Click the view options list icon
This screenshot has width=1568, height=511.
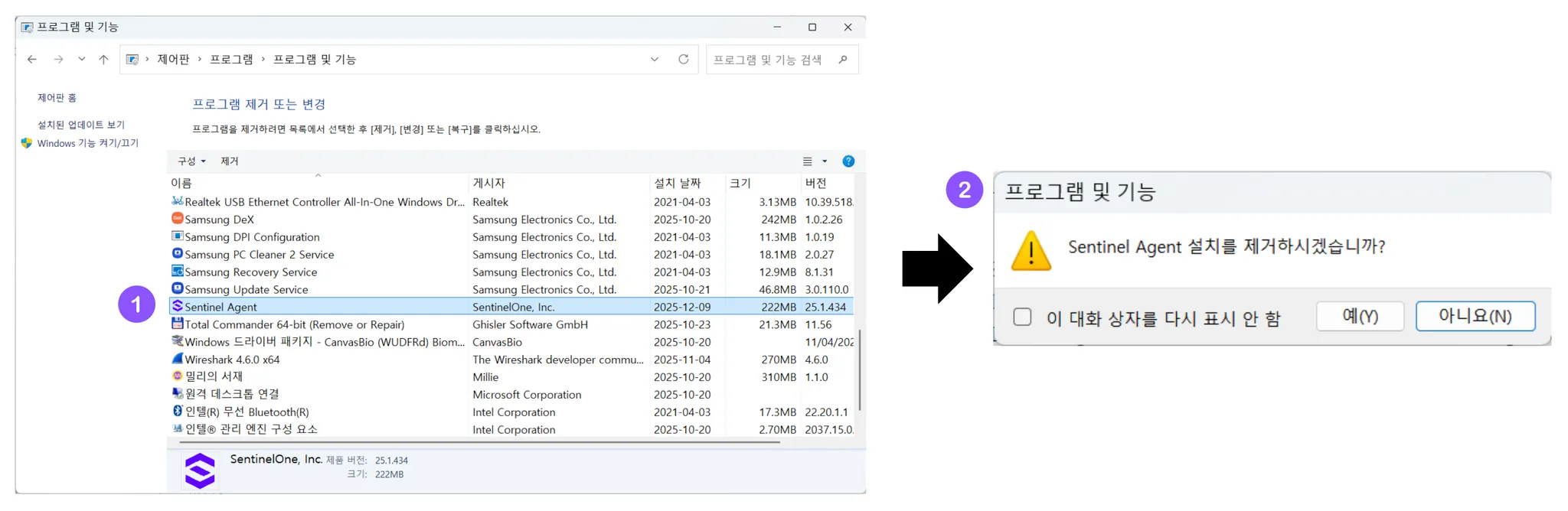(x=807, y=161)
